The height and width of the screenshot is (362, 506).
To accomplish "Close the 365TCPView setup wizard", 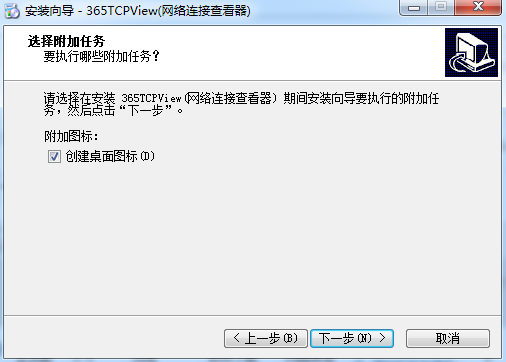I will 478,7.
